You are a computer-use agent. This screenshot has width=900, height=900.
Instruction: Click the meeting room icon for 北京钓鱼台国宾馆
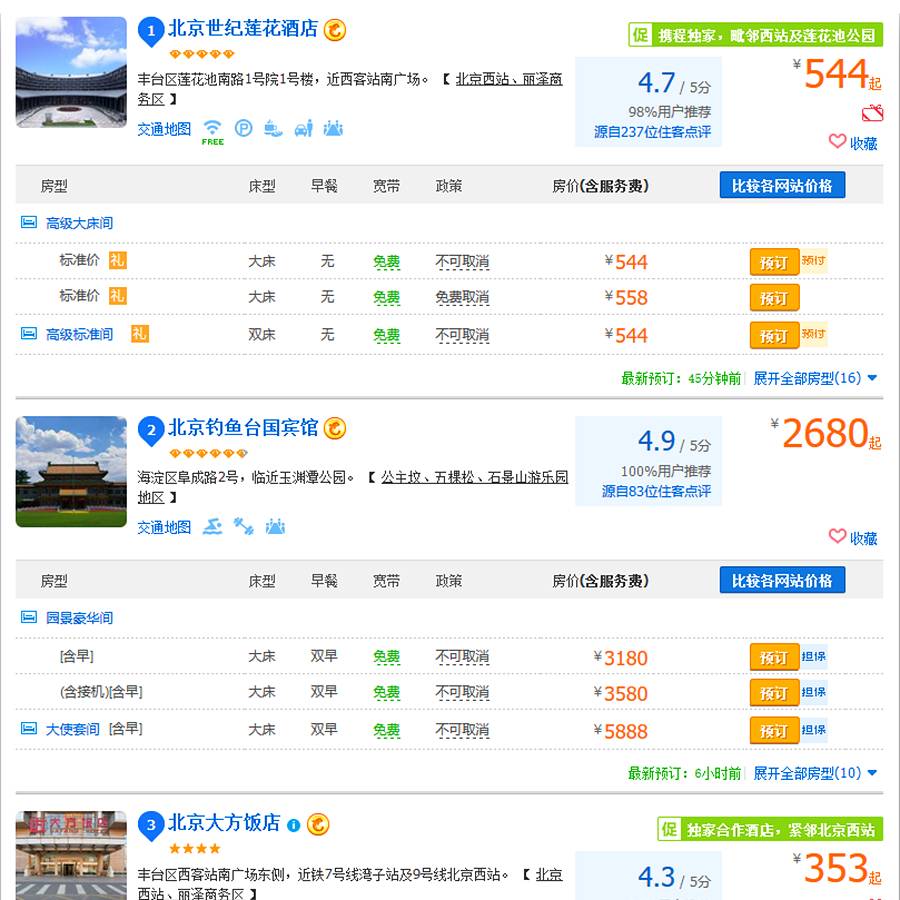[275, 526]
